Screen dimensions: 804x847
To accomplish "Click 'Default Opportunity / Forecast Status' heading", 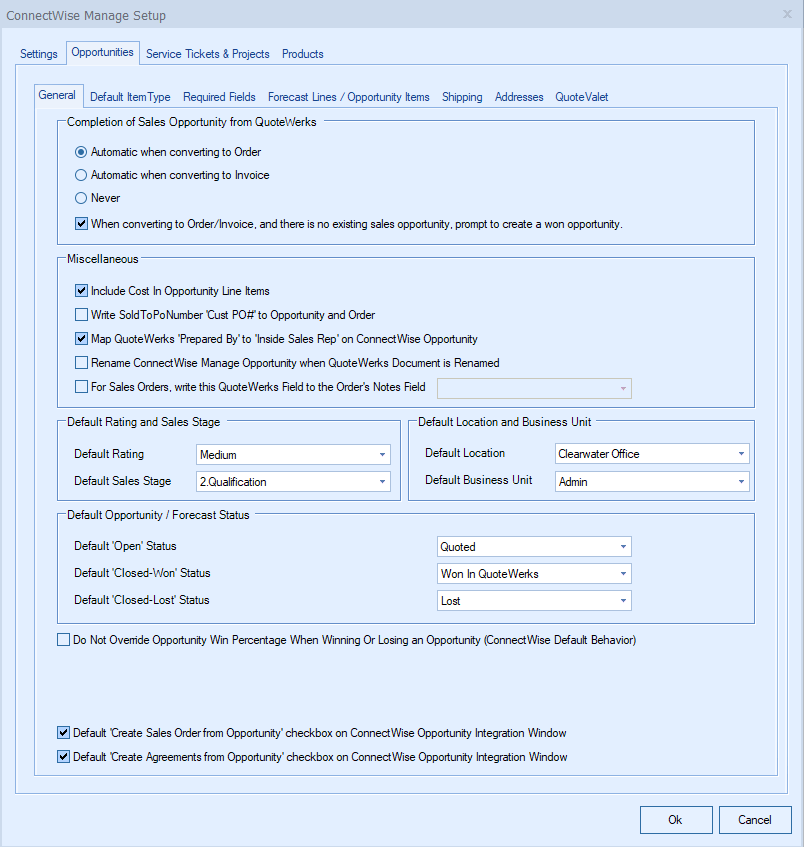I will (158, 515).
